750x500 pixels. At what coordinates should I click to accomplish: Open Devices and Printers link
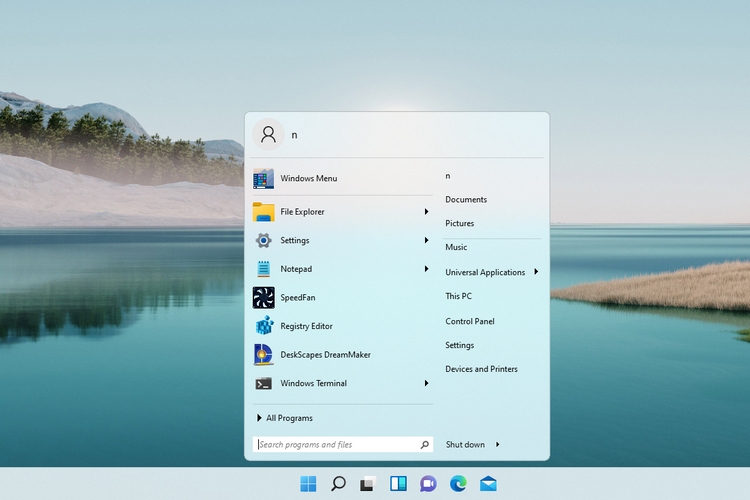(x=481, y=369)
